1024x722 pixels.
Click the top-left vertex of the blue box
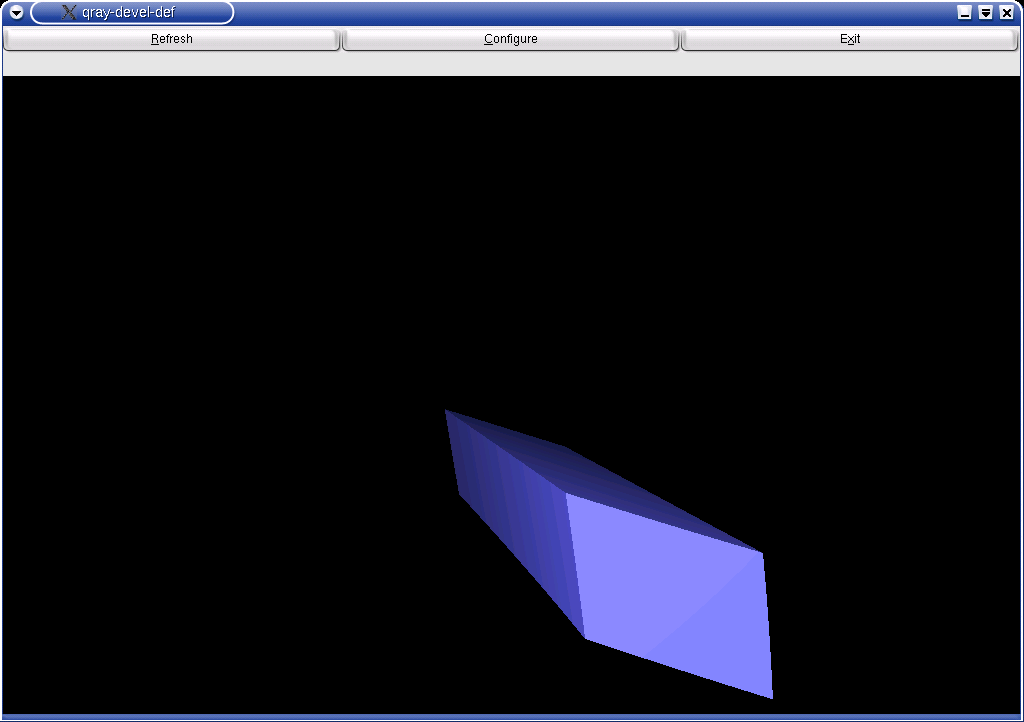coord(448,412)
